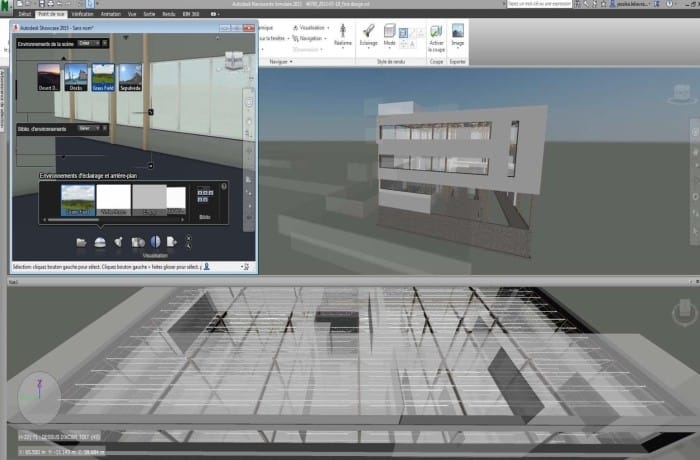Click the navigation wheel in the bottom viewport
Viewport: 700px width, 460px height.
click(684, 312)
